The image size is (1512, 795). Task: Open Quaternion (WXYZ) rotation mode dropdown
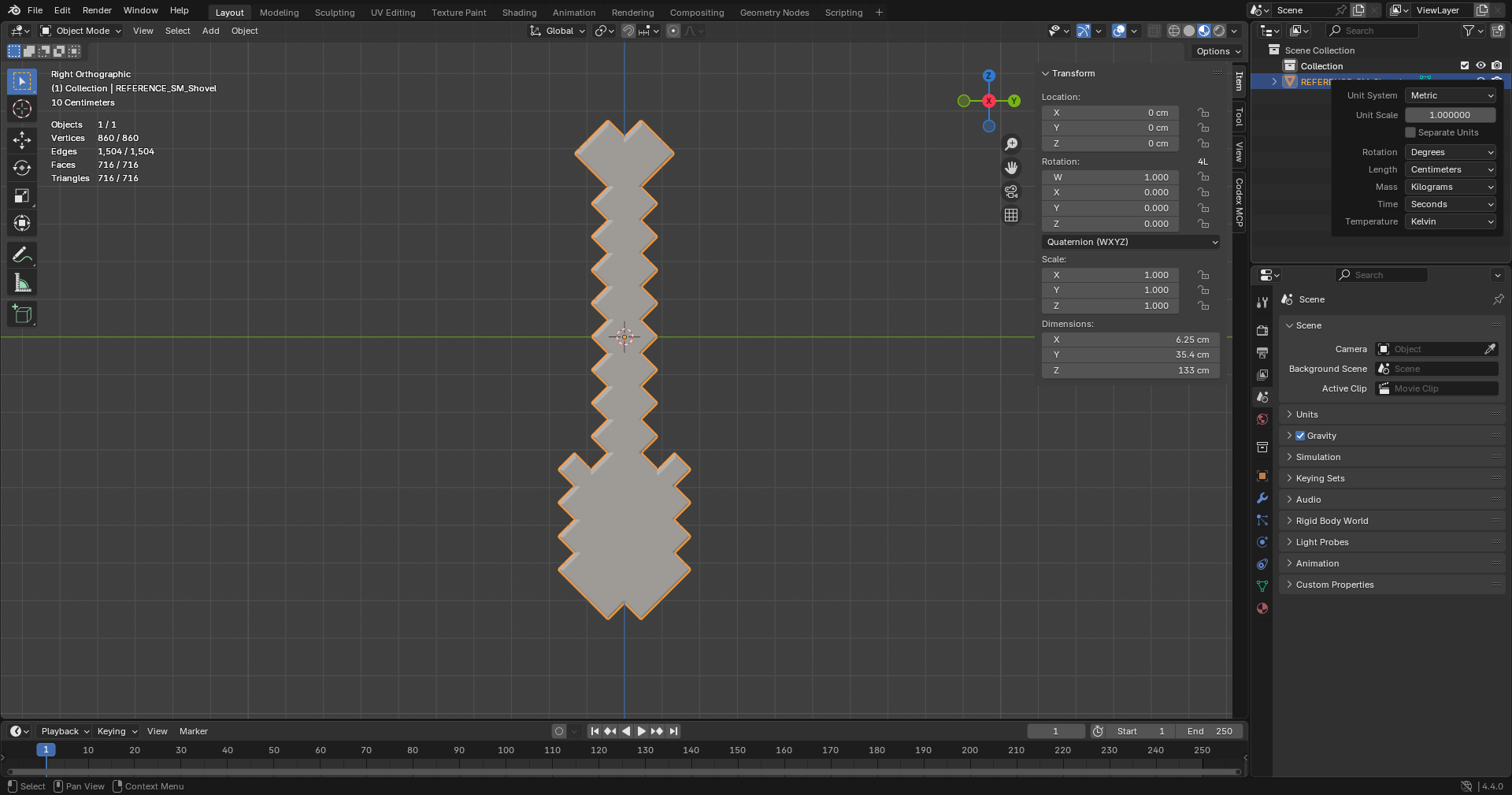click(1131, 242)
